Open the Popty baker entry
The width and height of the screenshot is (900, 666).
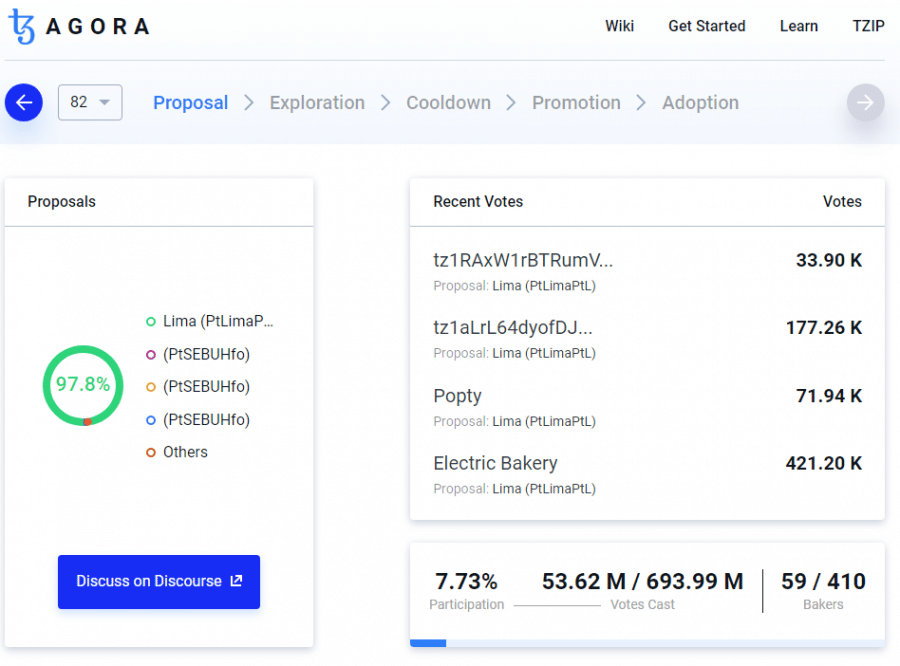coord(457,396)
